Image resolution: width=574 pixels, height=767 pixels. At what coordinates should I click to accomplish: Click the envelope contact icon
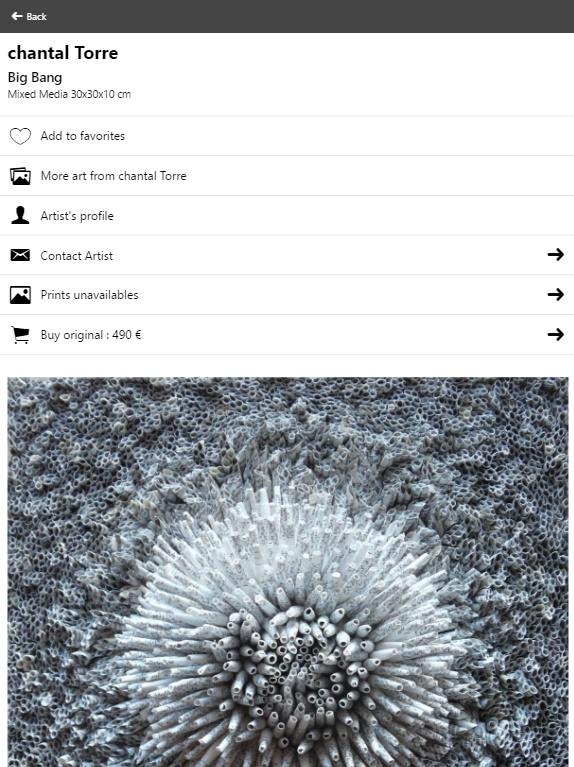point(20,255)
